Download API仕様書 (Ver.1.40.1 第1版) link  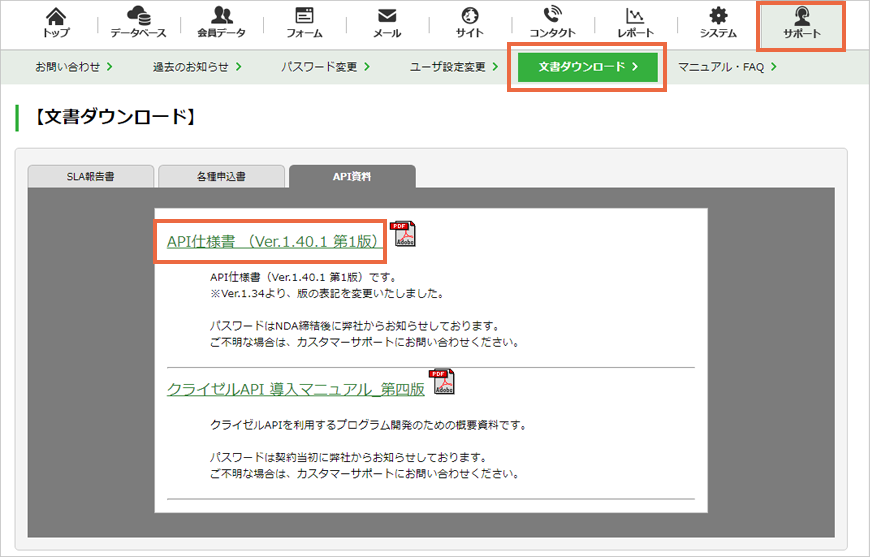click(275, 242)
